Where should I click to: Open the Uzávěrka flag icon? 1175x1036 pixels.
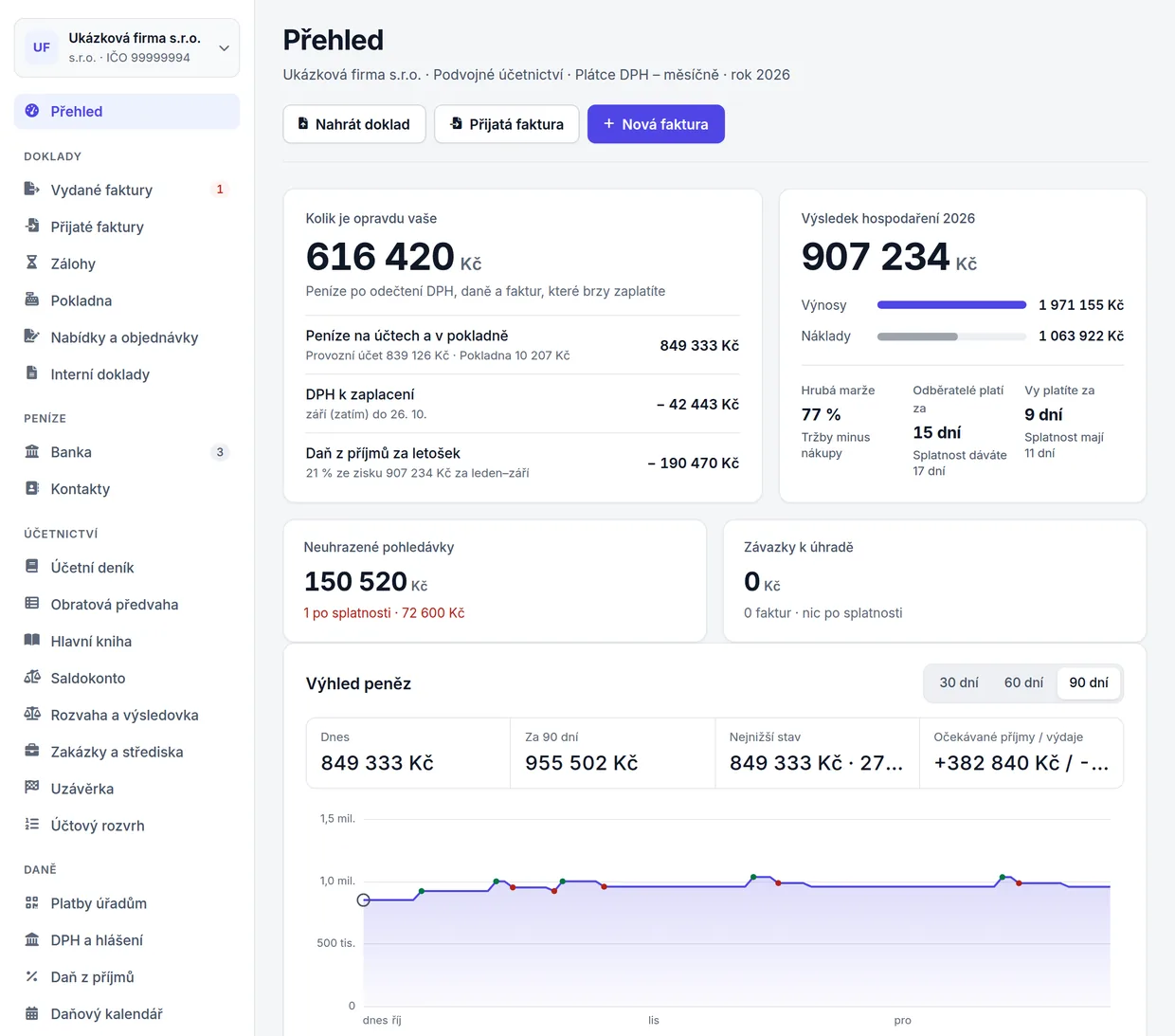point(32,789)
